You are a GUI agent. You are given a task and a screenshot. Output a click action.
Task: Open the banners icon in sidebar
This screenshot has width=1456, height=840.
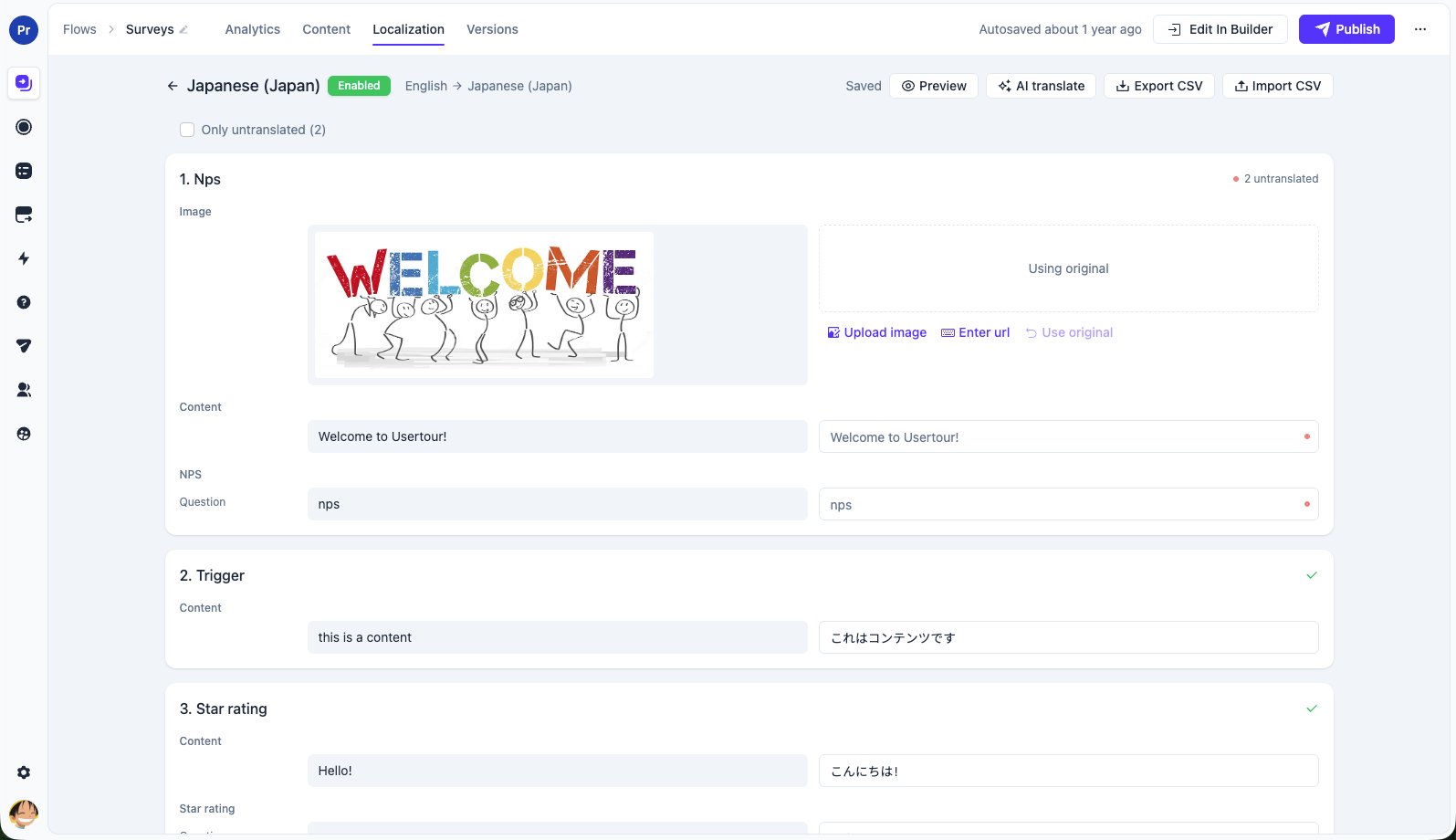[24, 215]
